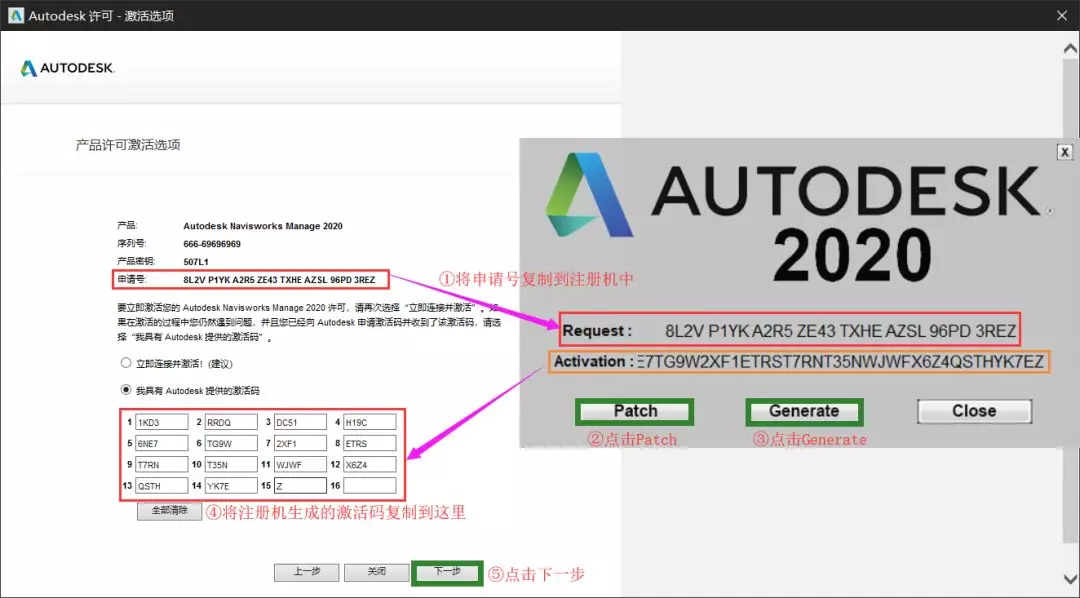Click the heading "产品许可激活选项"
1080x598 pixels.
127,145
